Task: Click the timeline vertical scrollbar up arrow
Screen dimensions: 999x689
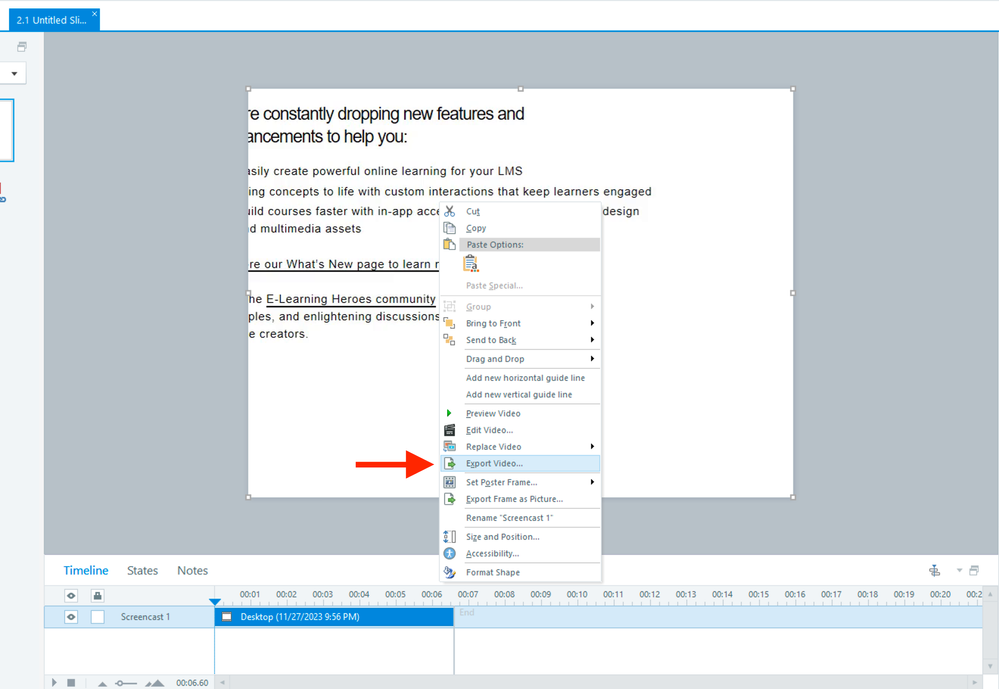Action: pyautogui.click(x=989, y=594)
